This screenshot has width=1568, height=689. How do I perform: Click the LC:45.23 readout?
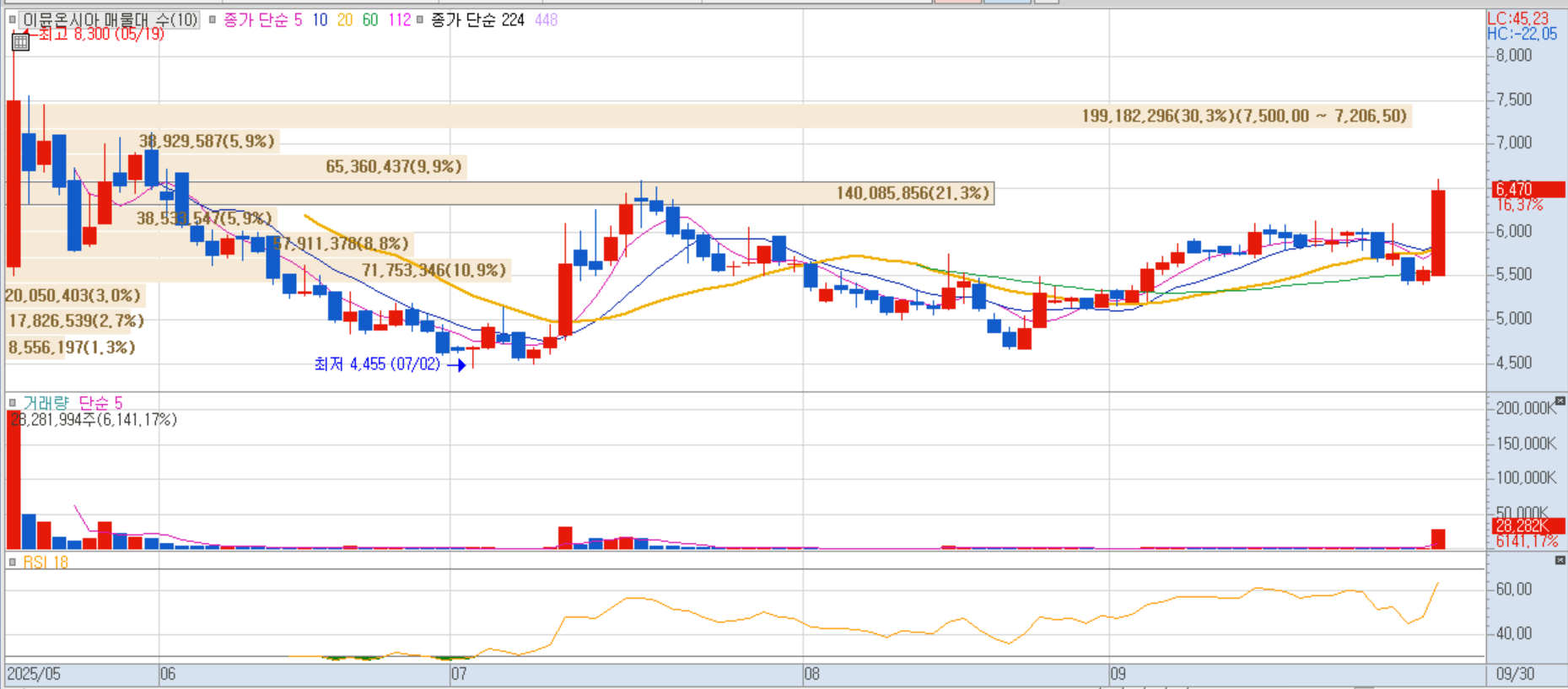click(1518, 19)
